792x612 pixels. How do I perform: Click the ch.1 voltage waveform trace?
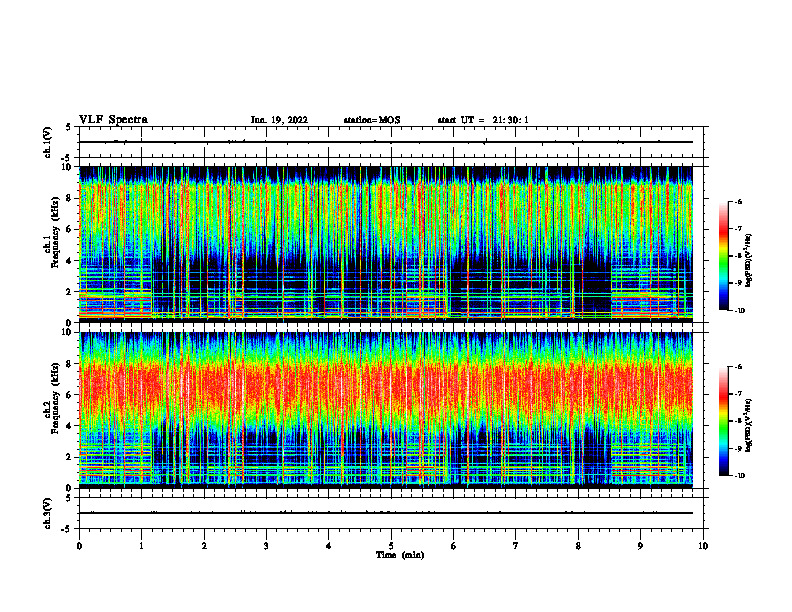coord(386,142)
